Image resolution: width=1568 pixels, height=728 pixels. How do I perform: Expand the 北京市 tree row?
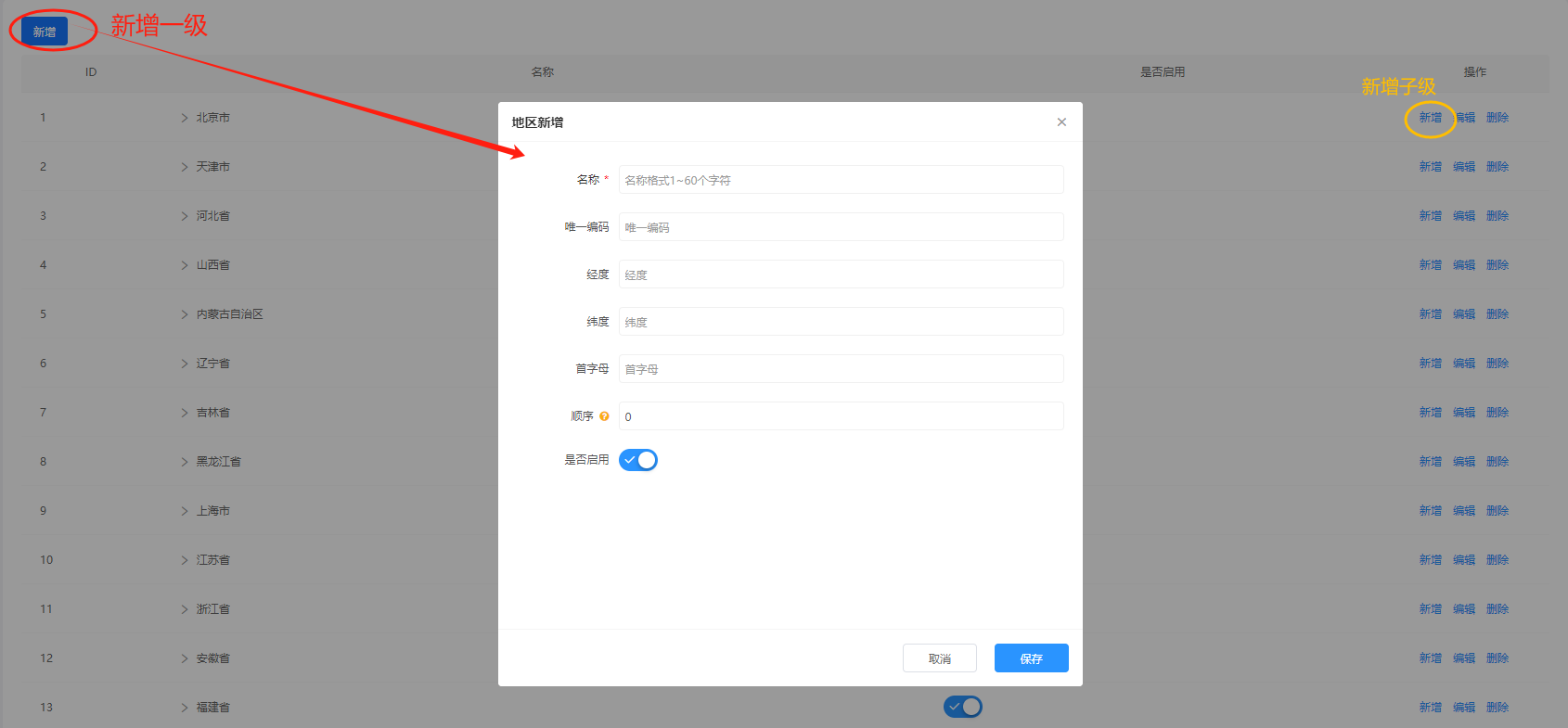point(185,118)
